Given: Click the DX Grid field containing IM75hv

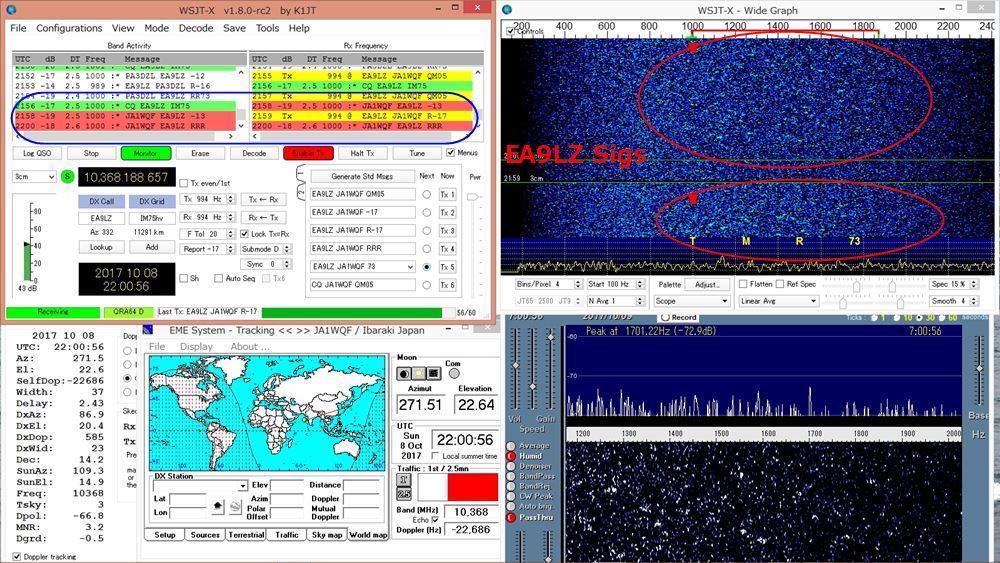Looking at the screenshot, I should point(152,218).
